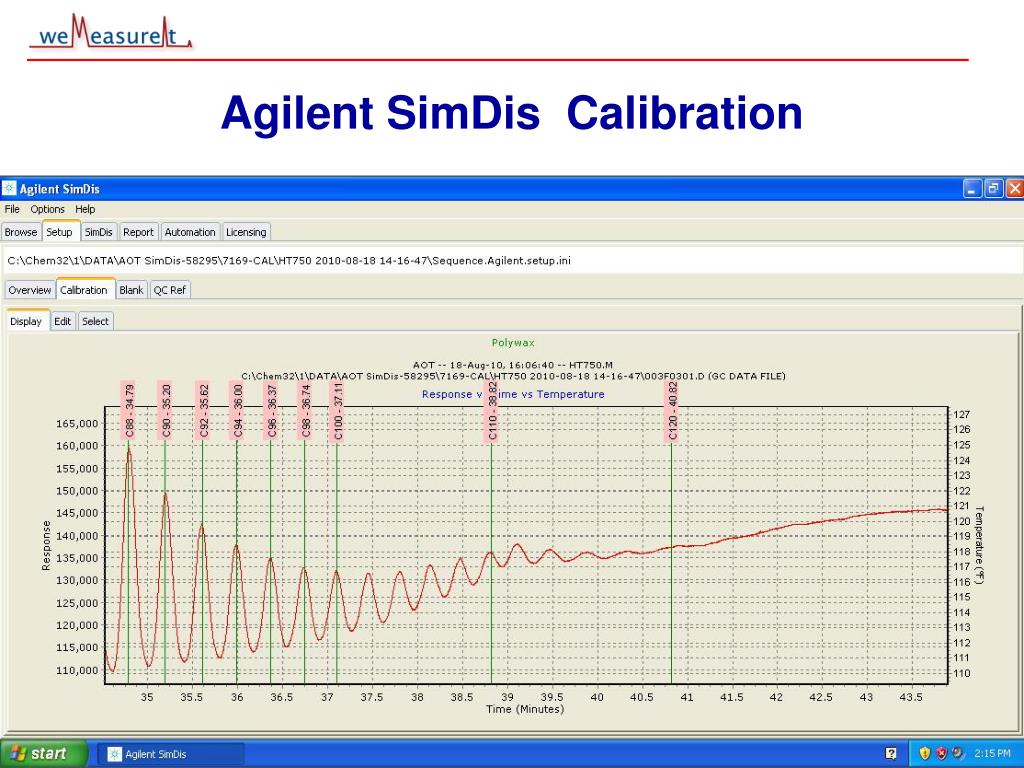Viewport: 1024px width, 768px height.
Task: Click the C98 - 36.74 peak marker
Action: [305, 411]
